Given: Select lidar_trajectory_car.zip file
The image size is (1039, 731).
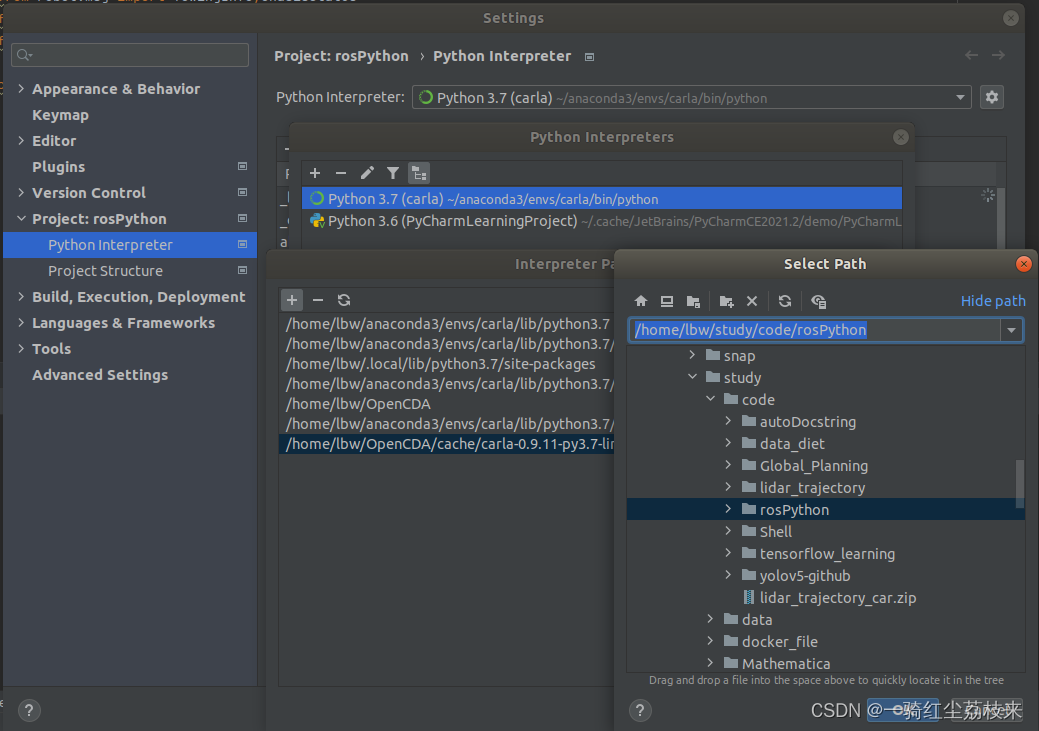Looking at the screenshot, I should [838, 597].
